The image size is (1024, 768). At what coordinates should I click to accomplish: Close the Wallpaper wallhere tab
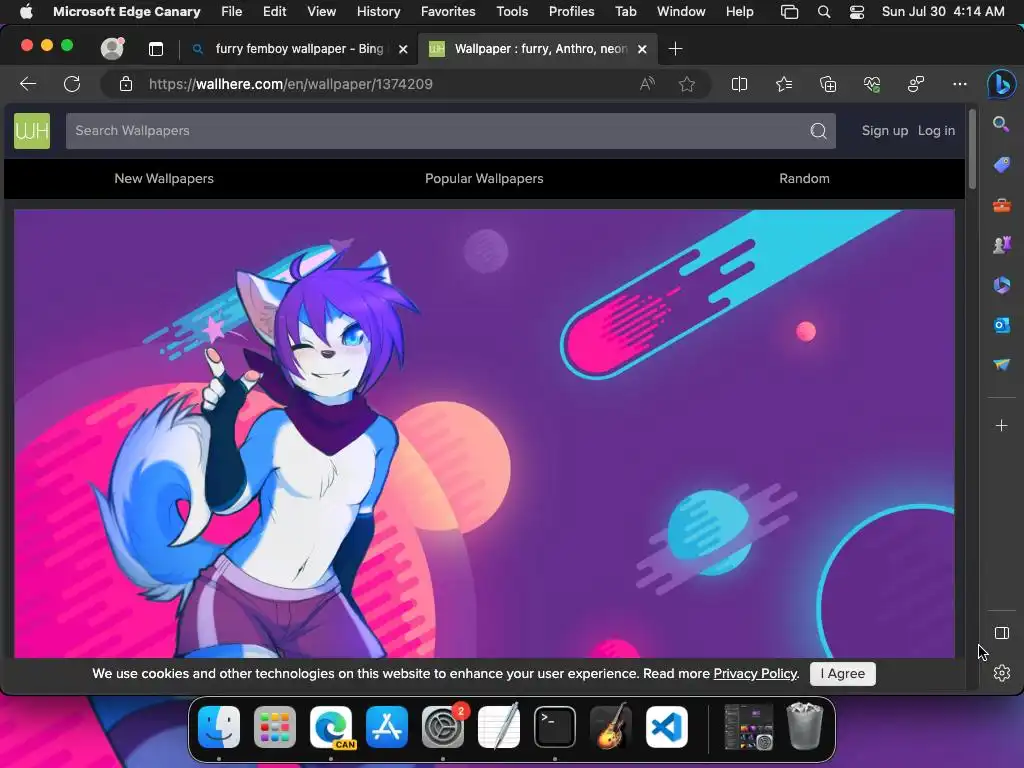pos(642,49)
